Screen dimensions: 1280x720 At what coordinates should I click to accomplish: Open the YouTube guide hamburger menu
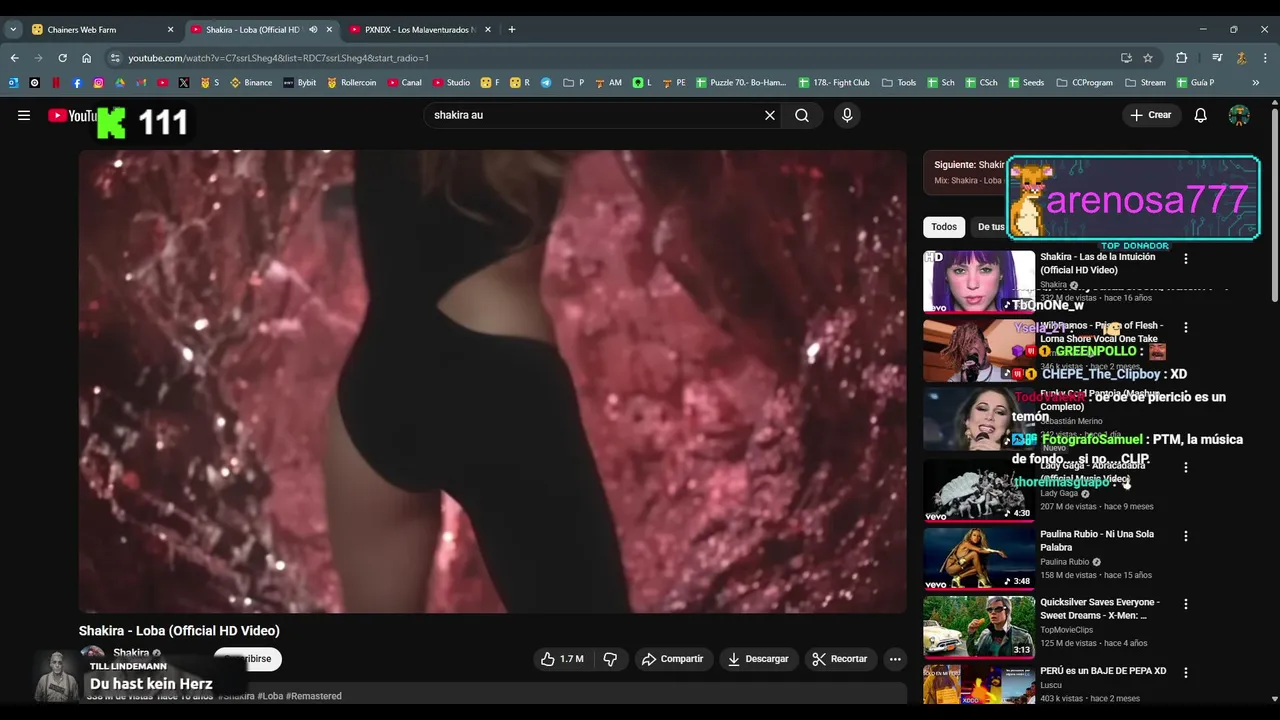[24, 115]
